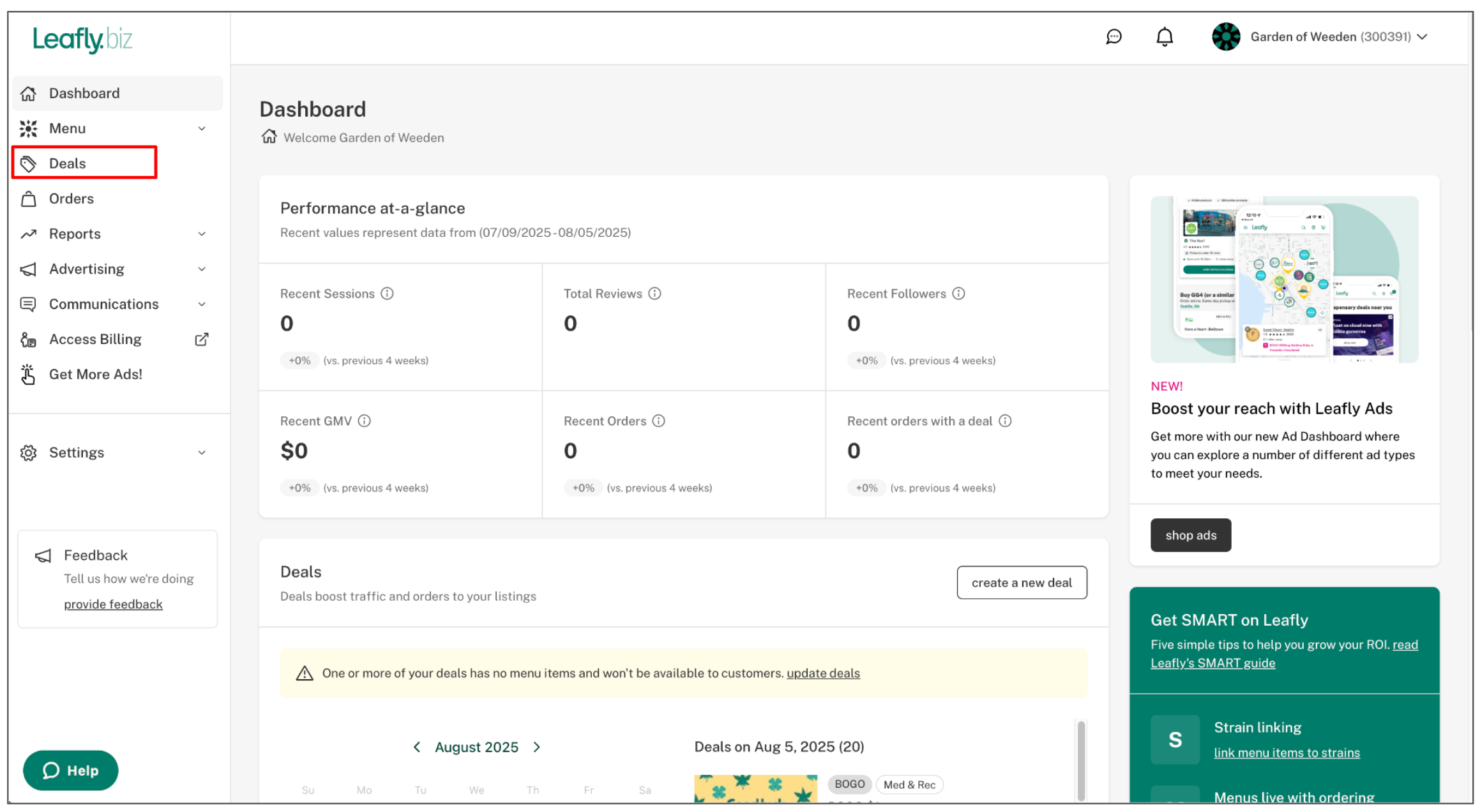Expand the Reports submenu chevron
Viewport: 1480px width, 812px height.
coord(202,234)
